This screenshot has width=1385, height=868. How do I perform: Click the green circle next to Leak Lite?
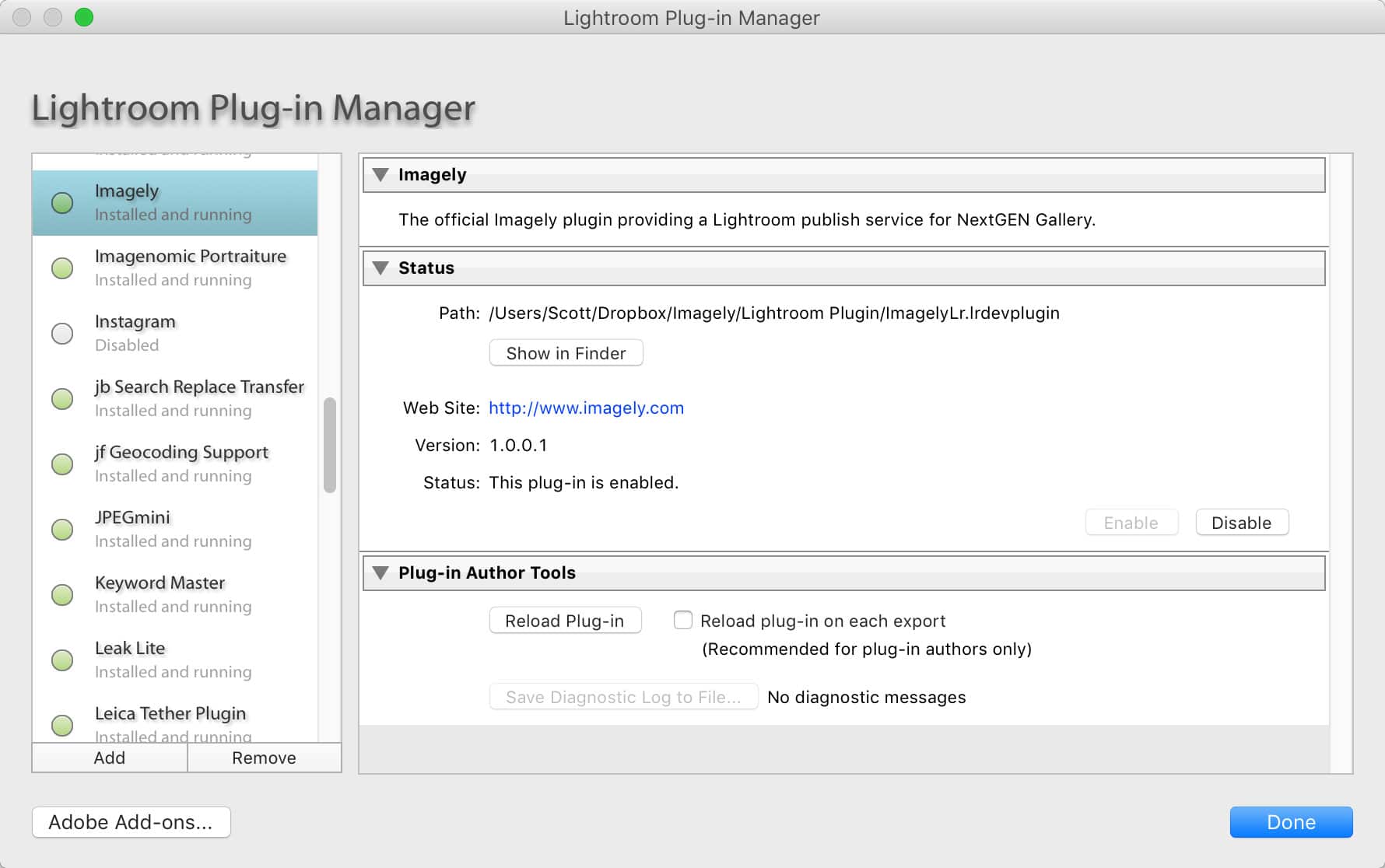tap(62, 660)
